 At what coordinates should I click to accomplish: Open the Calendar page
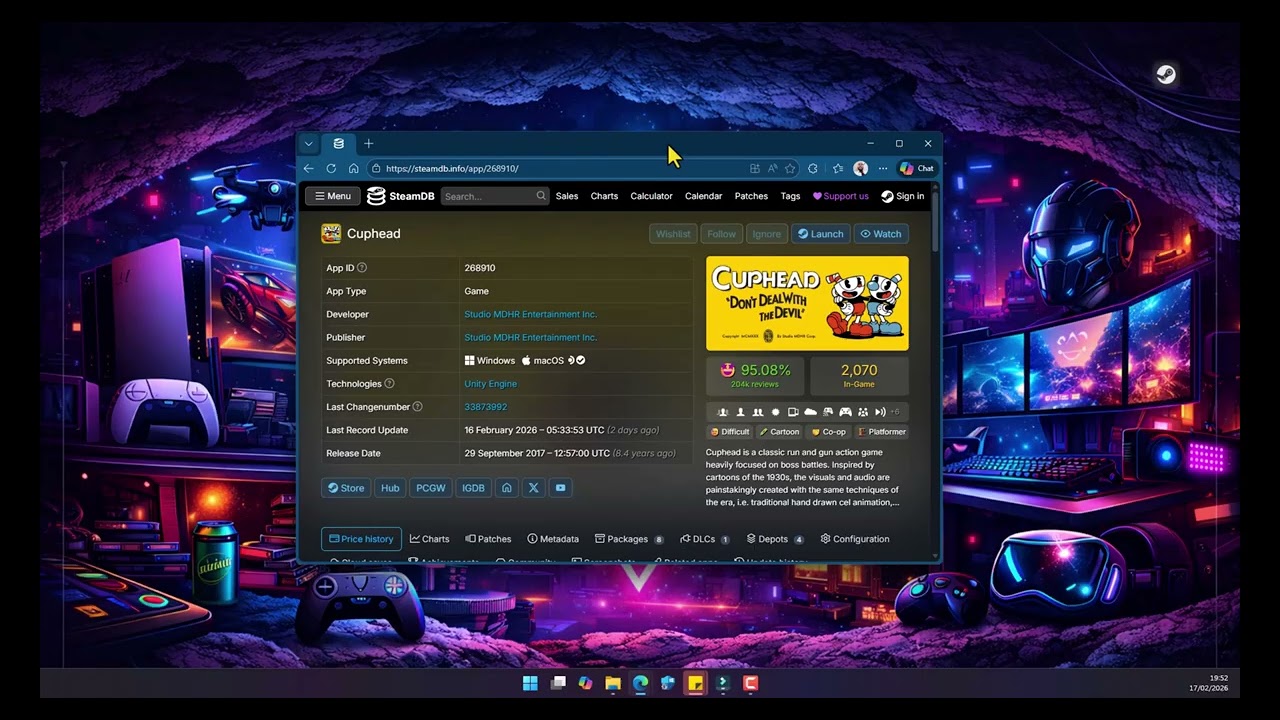pyautogui.click(x=703, y=196)
